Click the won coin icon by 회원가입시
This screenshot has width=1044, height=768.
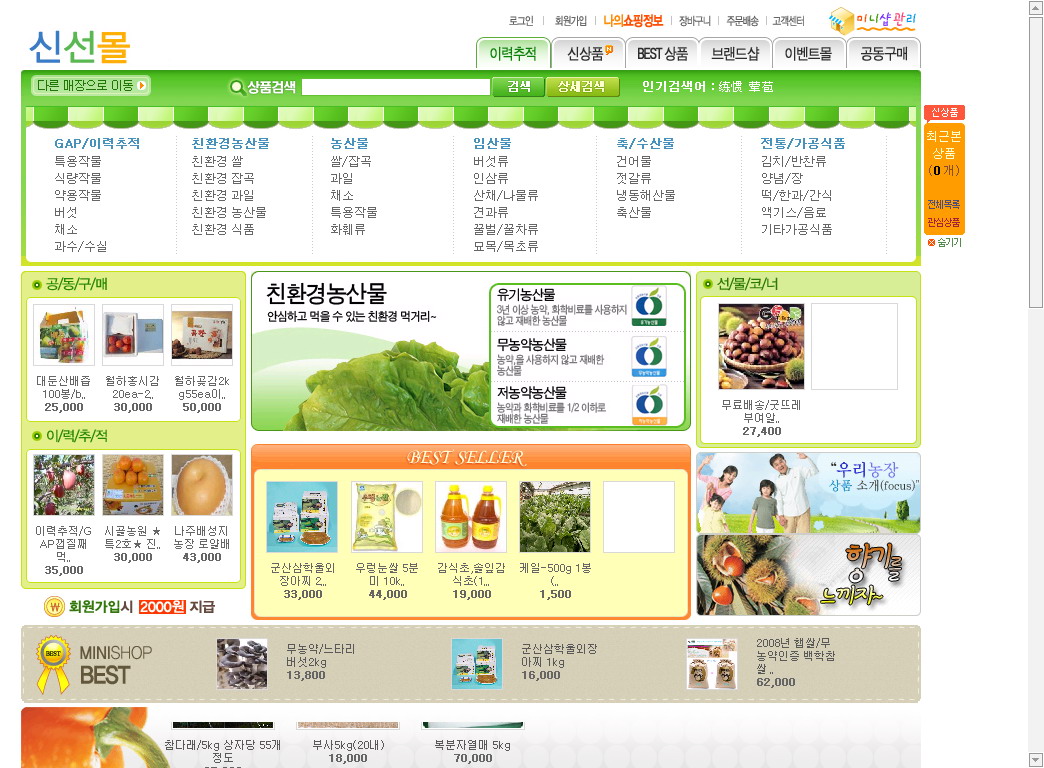[54, 607]
